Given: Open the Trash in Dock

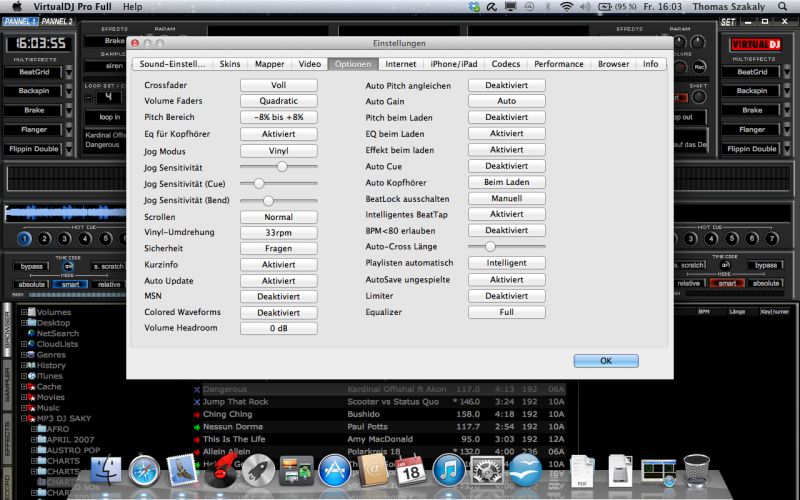Looking at the screenshot, I should 696,470.
